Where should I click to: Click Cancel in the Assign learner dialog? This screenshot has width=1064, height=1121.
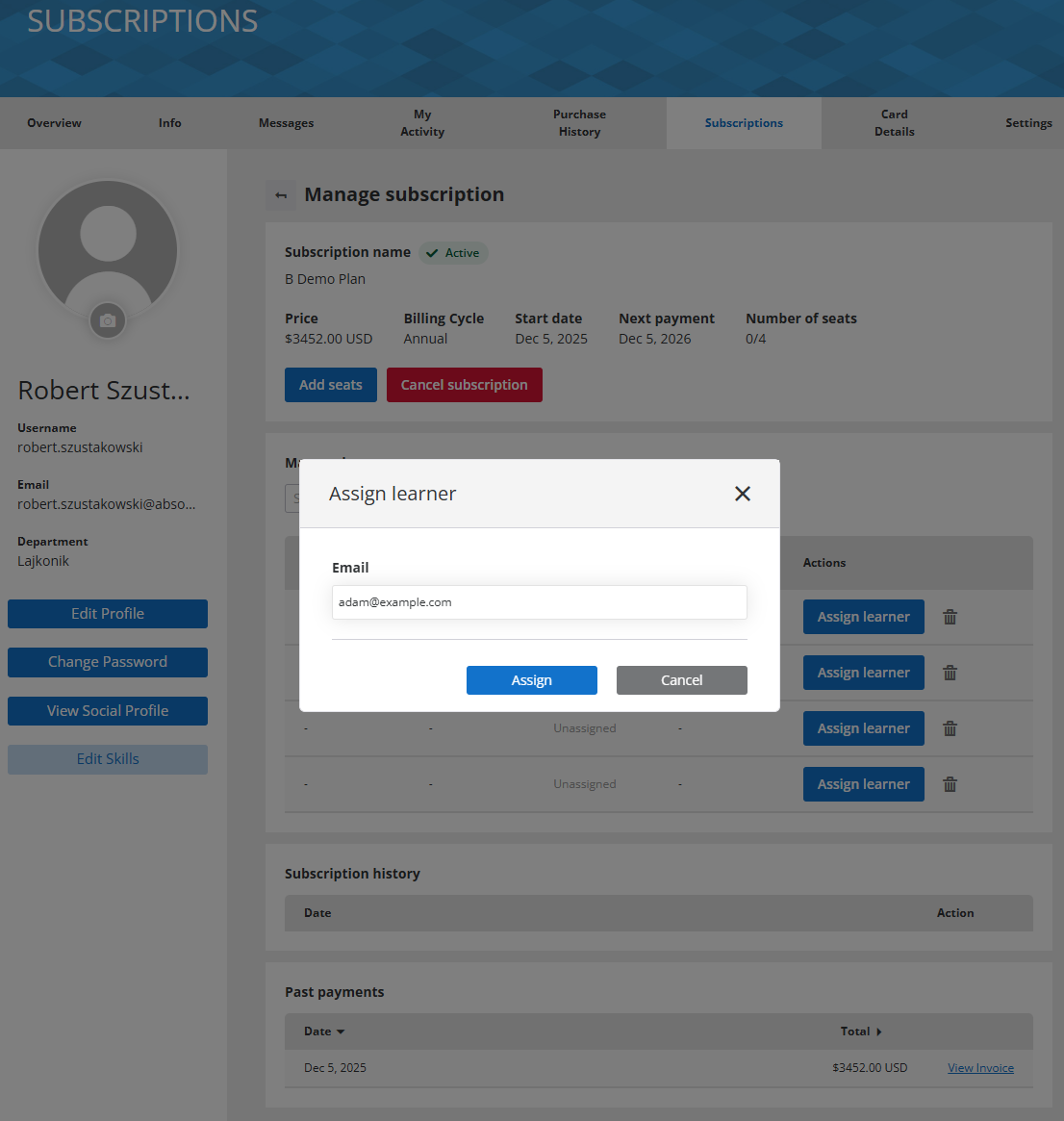tap(682, 680)
